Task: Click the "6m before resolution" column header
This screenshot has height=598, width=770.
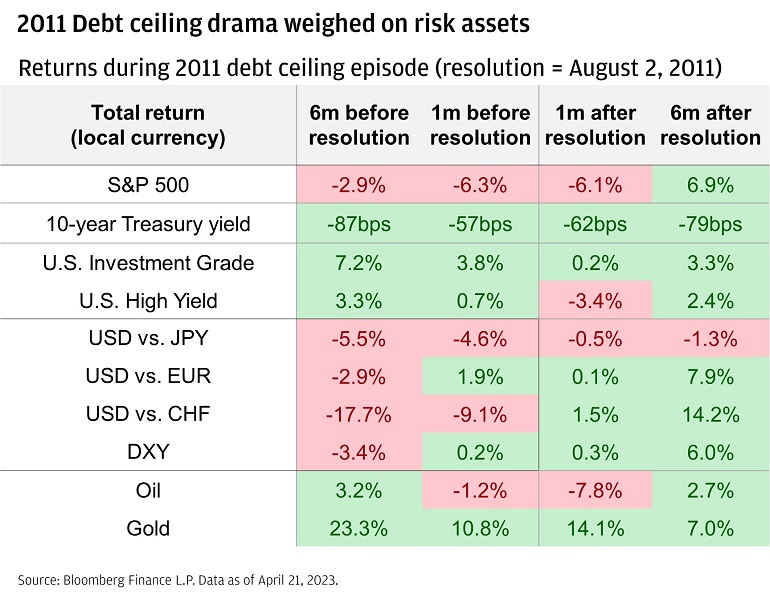Action: (359, 125)
